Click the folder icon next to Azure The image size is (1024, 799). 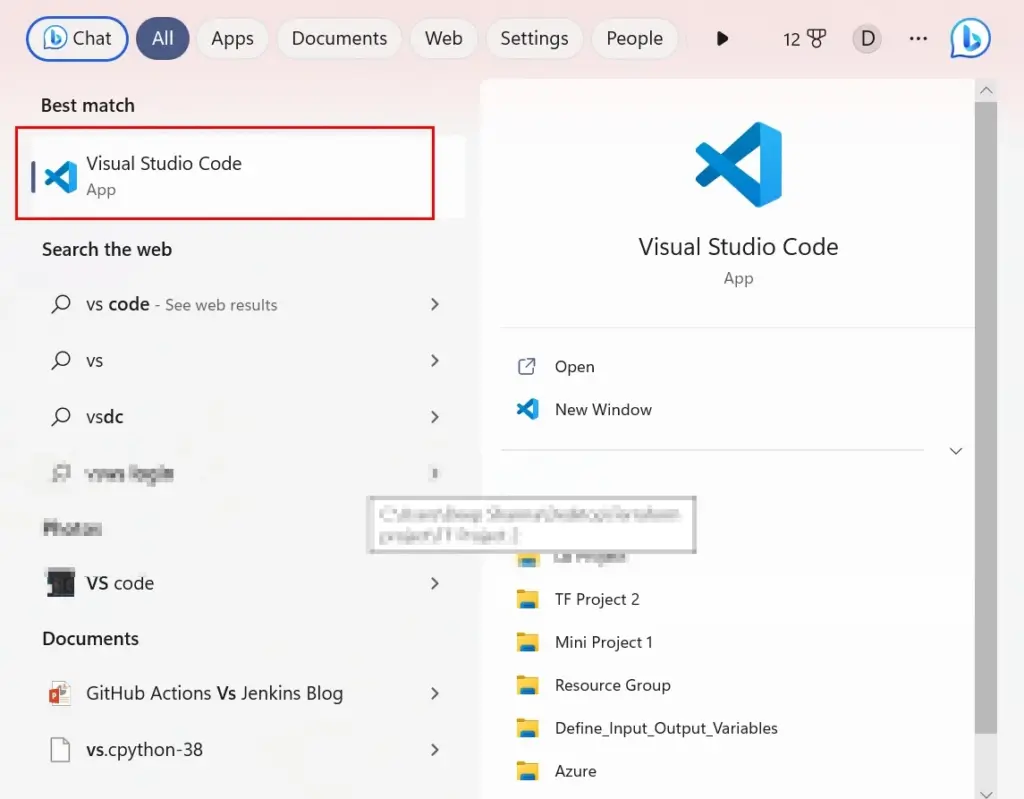pyautogui.click(x=527, y=771)
